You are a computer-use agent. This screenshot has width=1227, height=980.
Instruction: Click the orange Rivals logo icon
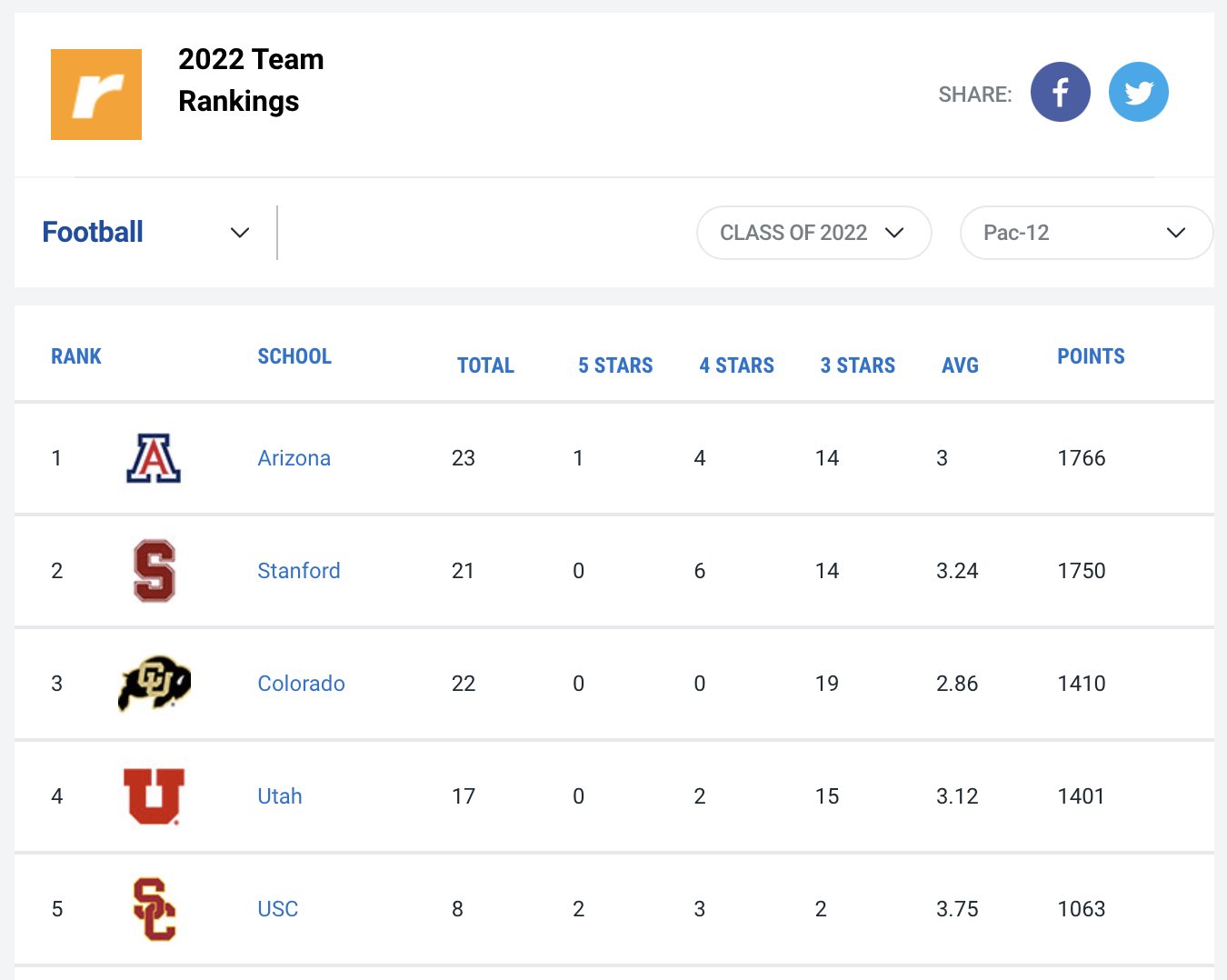click(x=96, y=95)
